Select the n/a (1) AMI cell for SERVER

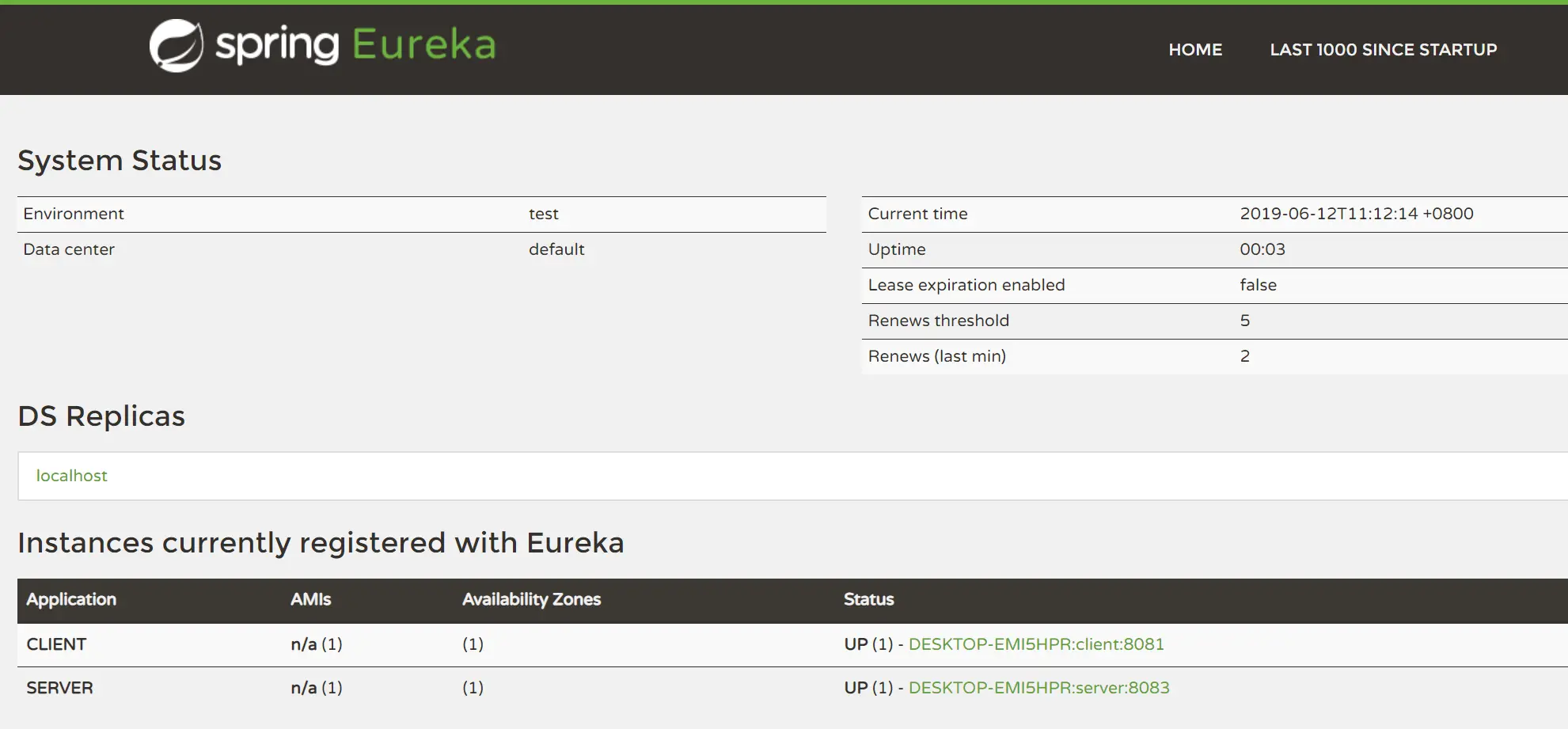point(317,688)
